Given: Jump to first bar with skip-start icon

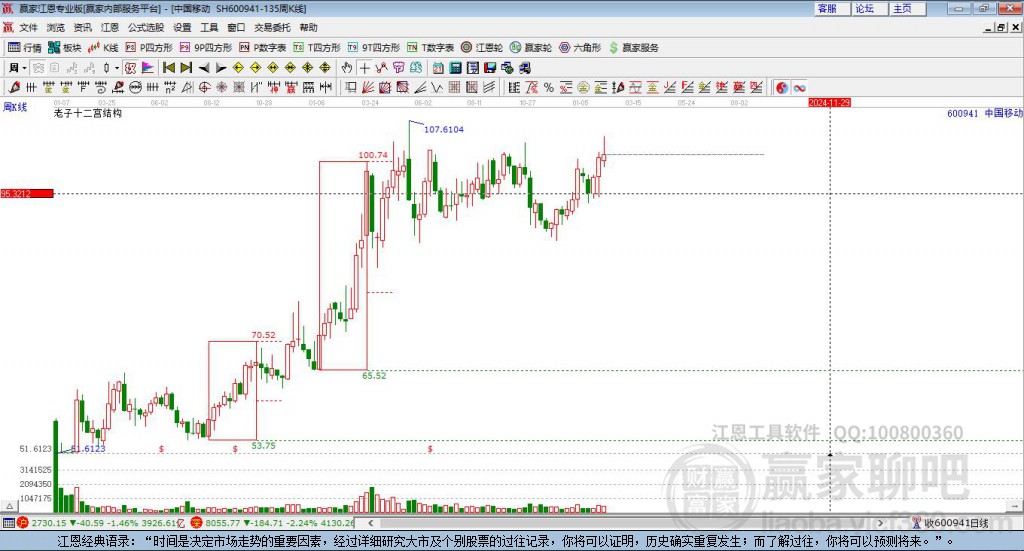Looking at the screenshot, I should coord(168,68).
